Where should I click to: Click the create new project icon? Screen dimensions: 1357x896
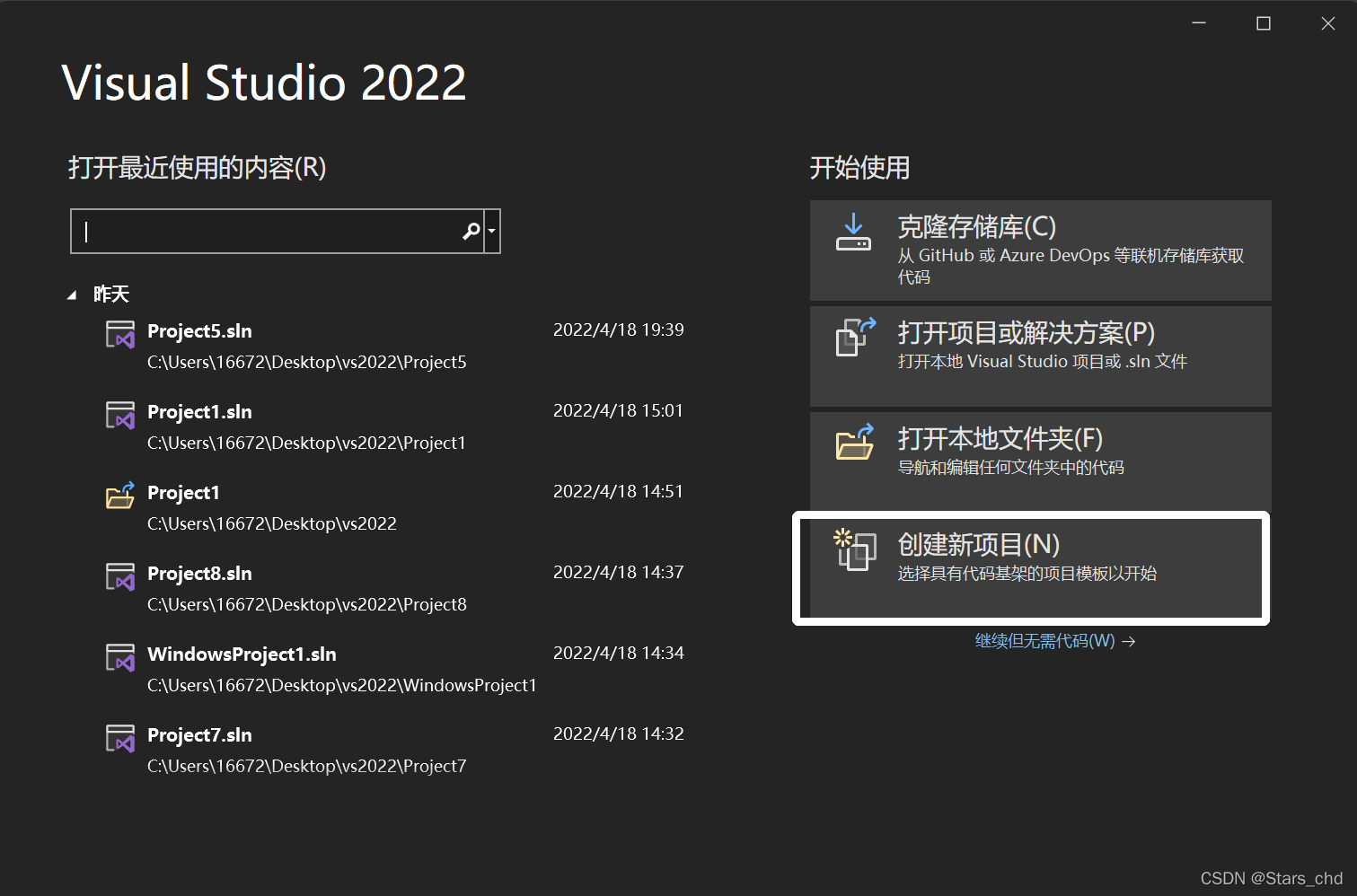click(x=855, y=549)
